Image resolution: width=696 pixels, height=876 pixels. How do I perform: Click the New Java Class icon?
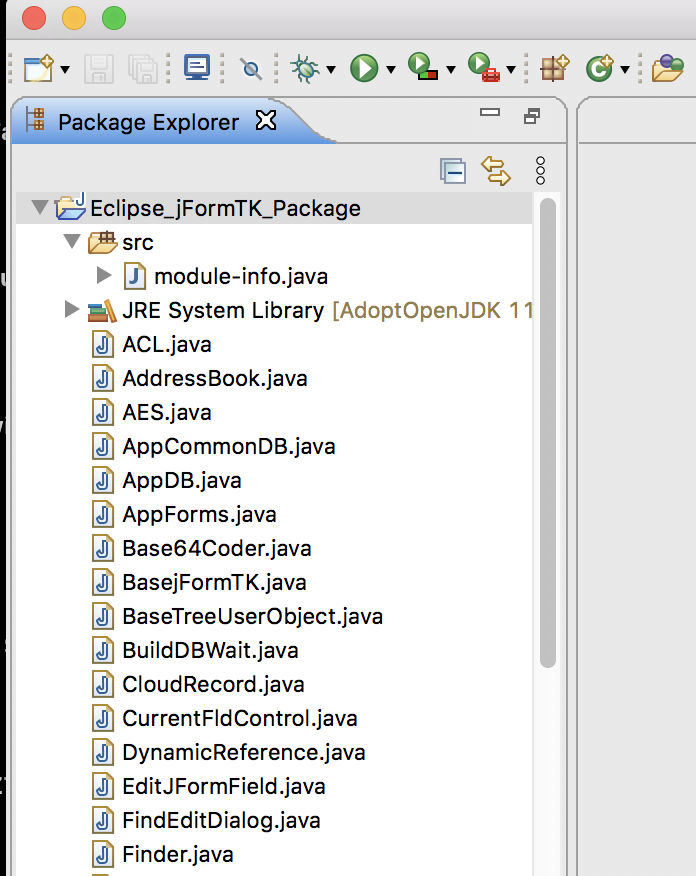pyautogui.click(x=598, y=68)
